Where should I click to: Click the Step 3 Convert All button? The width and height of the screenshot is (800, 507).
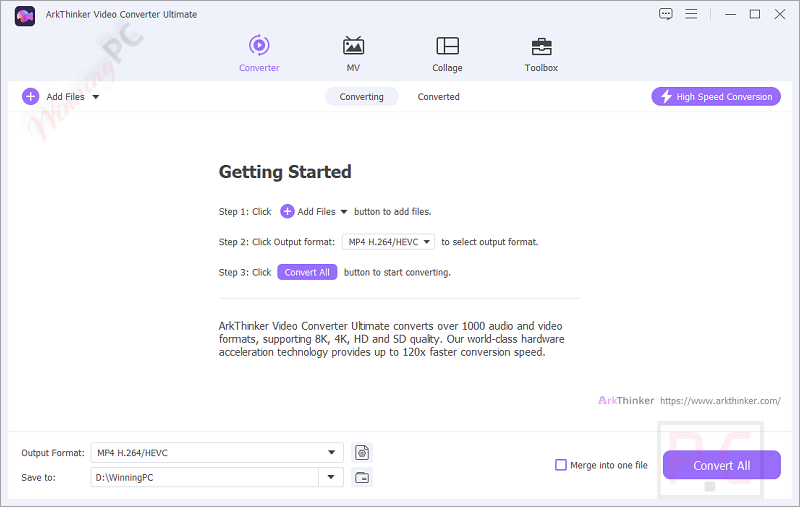307,272
